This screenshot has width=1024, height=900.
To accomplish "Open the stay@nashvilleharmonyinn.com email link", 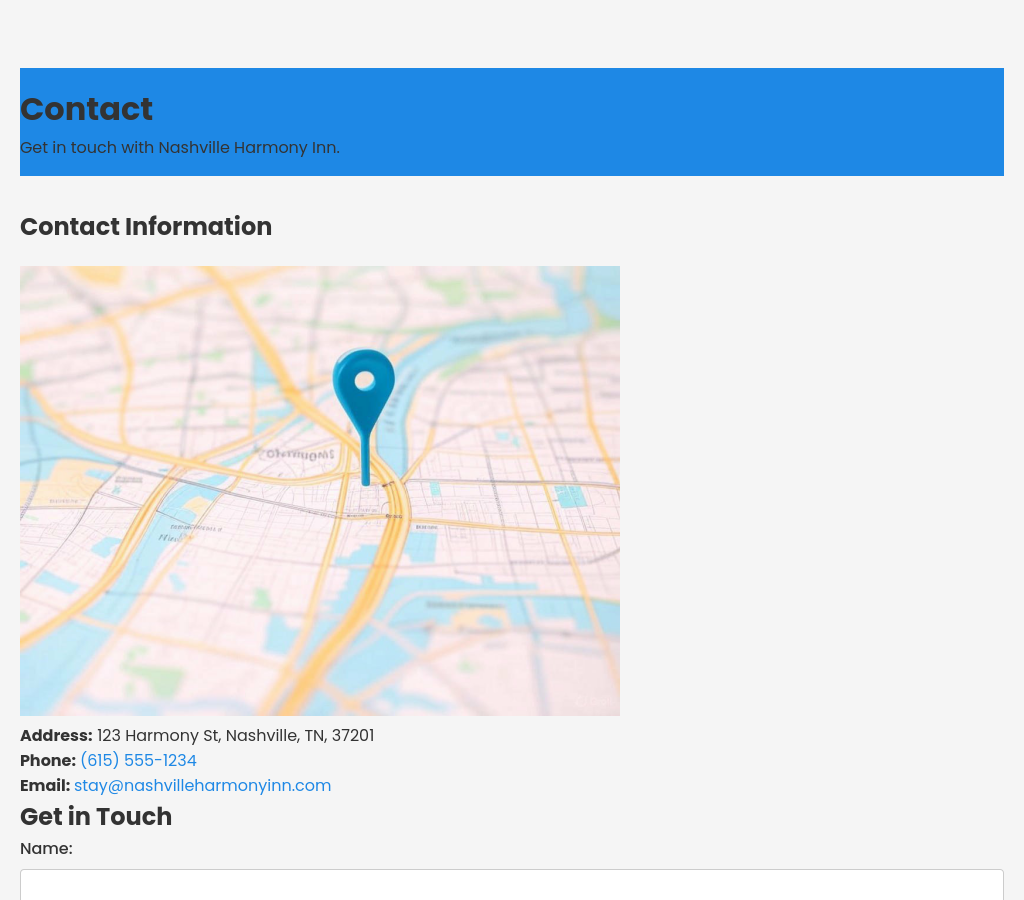I will coord(202,786).
